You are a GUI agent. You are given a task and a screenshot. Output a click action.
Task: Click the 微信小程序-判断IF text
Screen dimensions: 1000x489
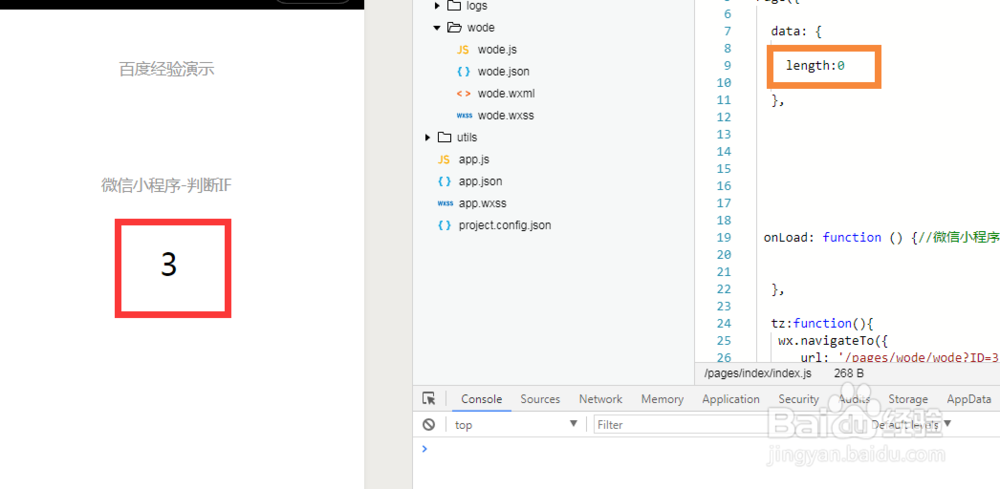pyautogui.click(x=166, y=186)
